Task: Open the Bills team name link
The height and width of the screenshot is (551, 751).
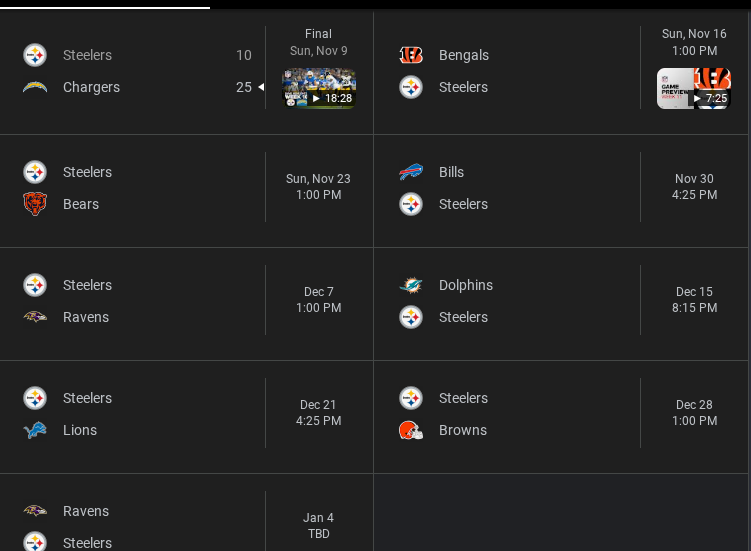Action: coord(451,172)
